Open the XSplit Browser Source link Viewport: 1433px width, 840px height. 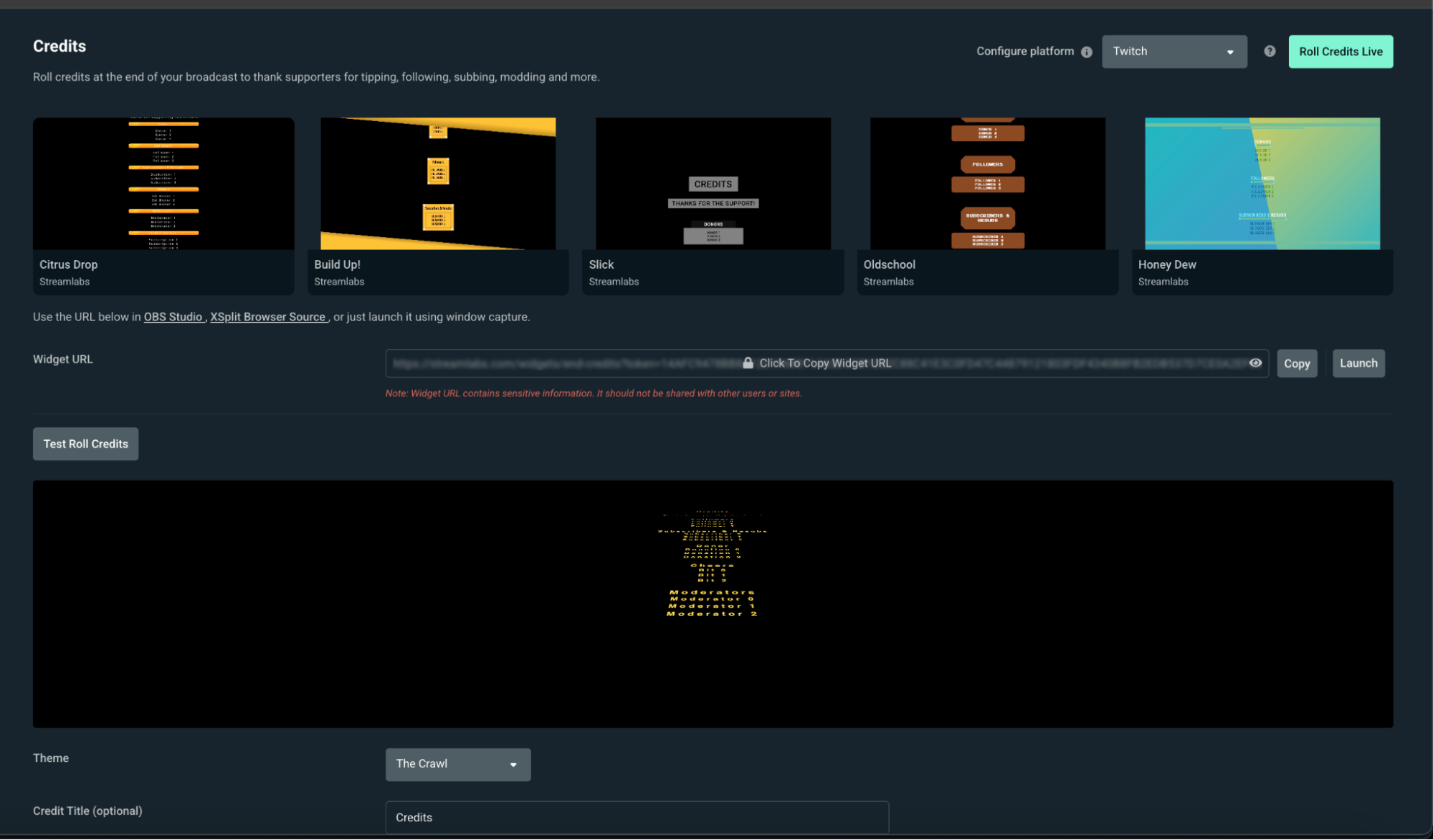click(x=268, y=316)
